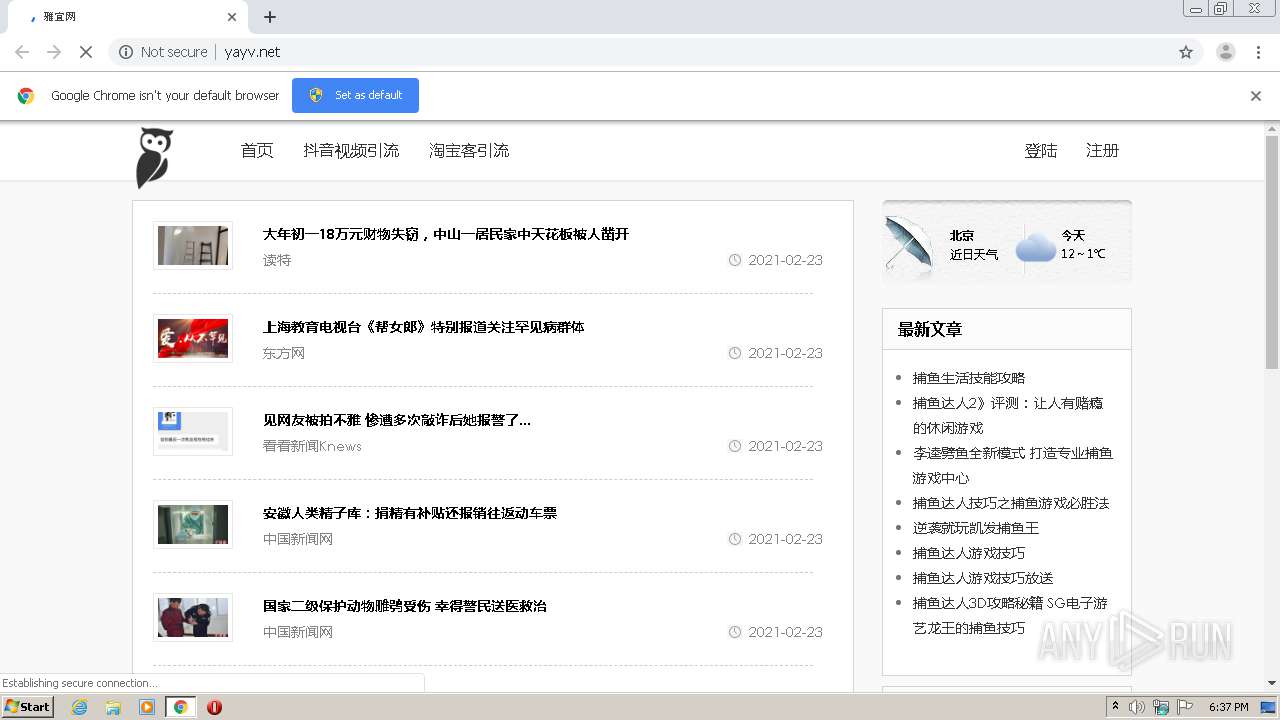
Task: Open sidebar link 捕鱼生活技能攻略
Action: [x=969, y=378]
